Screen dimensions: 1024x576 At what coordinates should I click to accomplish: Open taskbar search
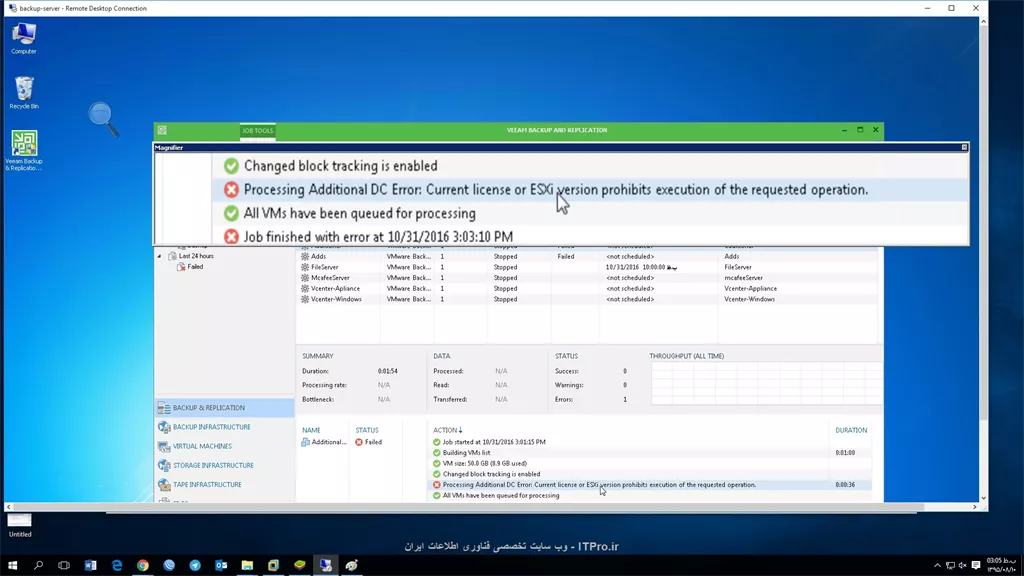[38, 565]
